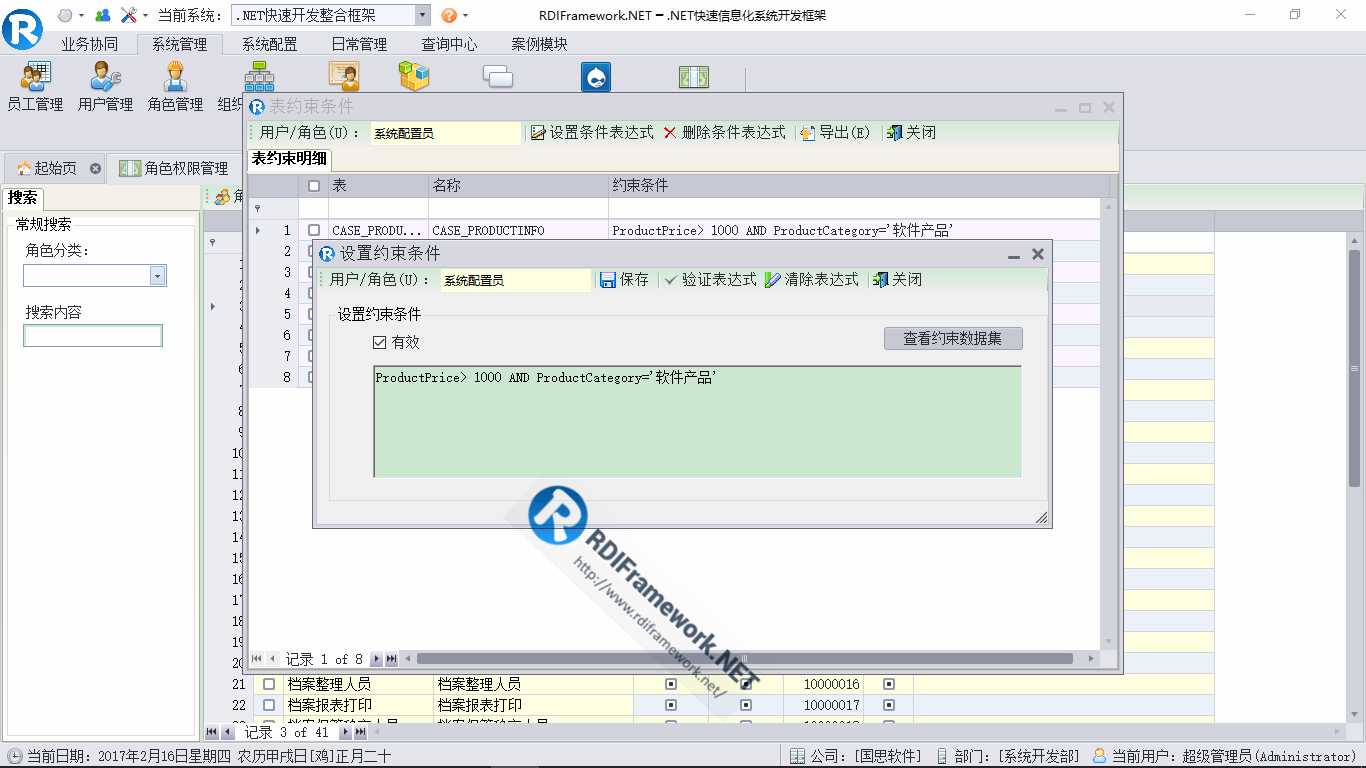Viewport: 1366px width, 768px height.
Task: Click the green panels ribbon icon
Action: click(694, 77)
